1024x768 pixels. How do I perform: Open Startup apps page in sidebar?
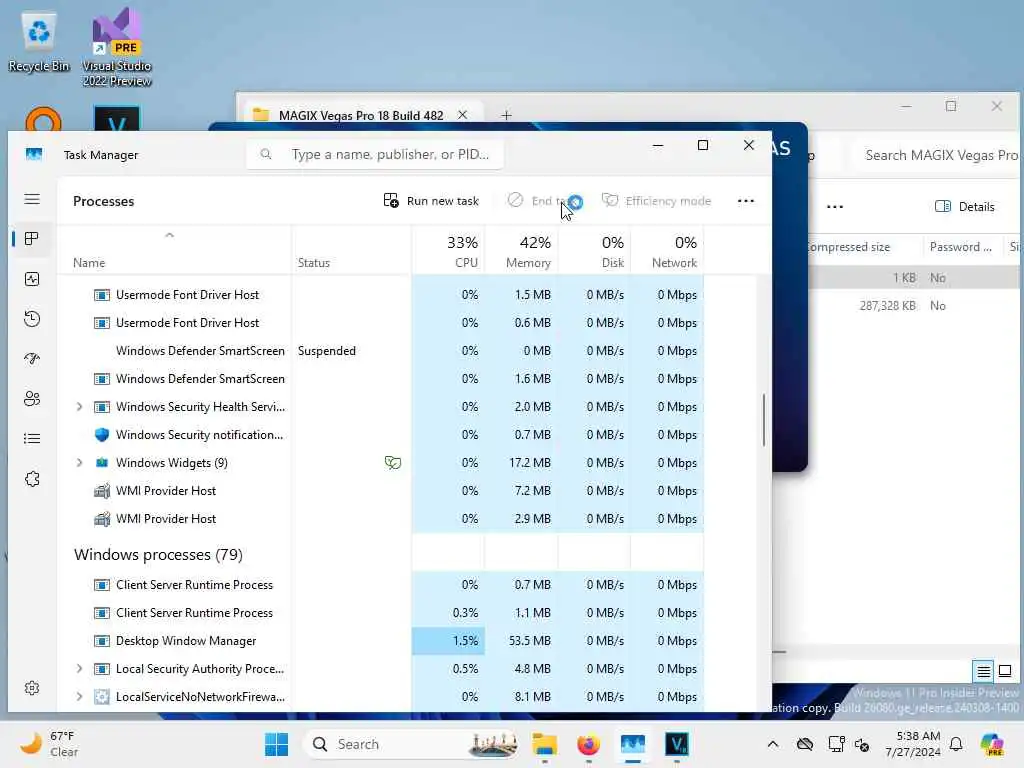[x=32, y=359]
